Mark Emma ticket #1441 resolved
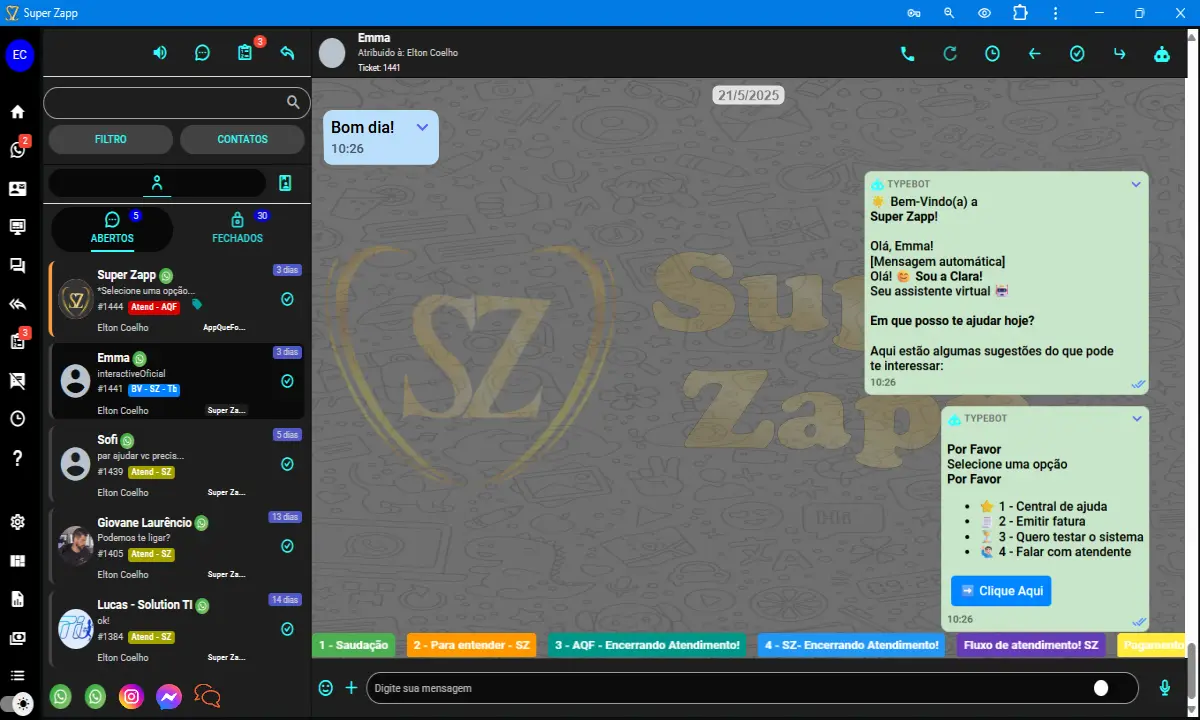This screenshot has width=1200, height=720. click(287, 381)
